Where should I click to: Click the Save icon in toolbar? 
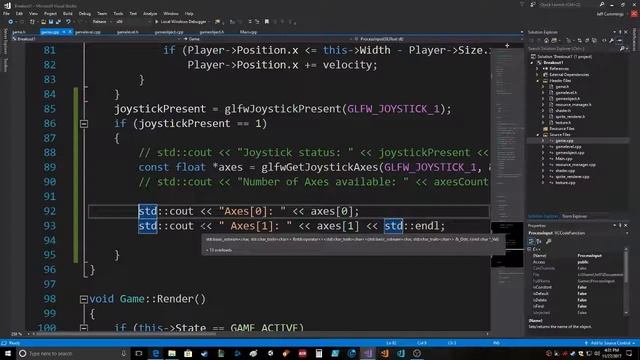[51, 22]
